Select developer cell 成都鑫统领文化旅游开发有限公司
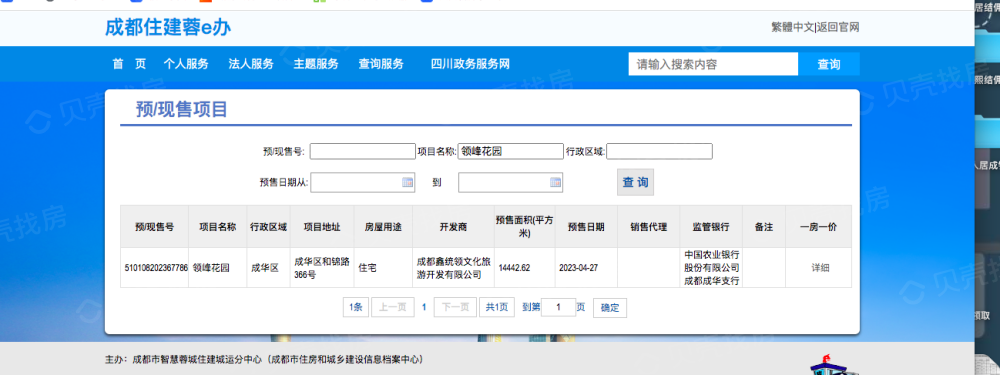This screenshot has height=375, width=1000. pos(453,268)
